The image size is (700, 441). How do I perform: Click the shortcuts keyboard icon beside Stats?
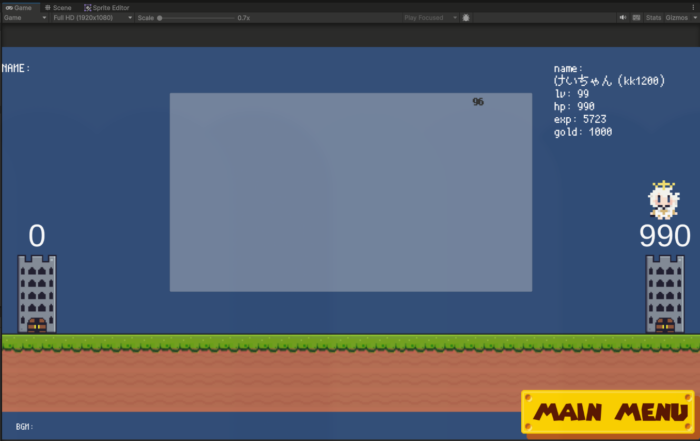pos(637,18)
